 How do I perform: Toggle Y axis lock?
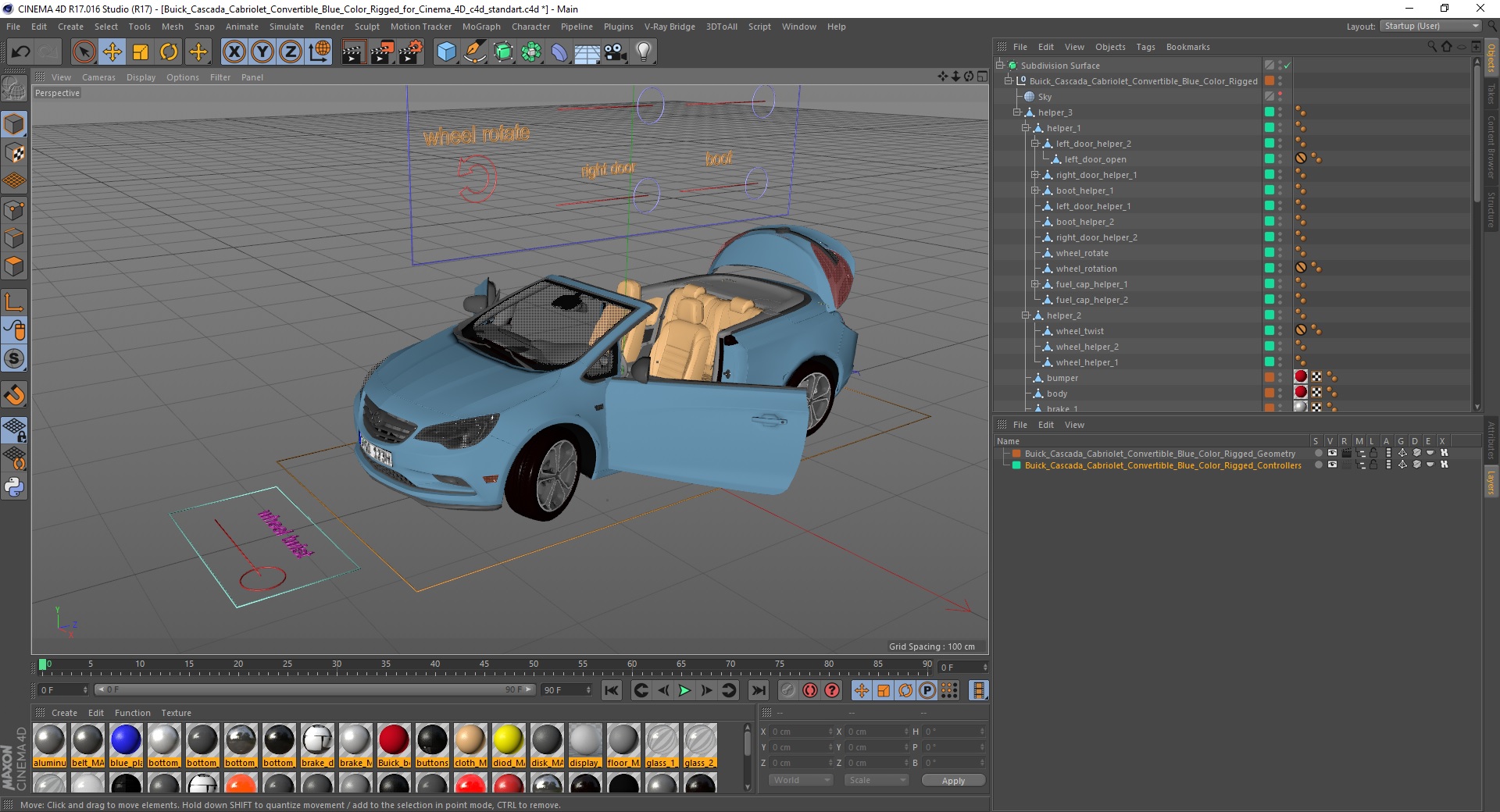click(x=262, y=52)
